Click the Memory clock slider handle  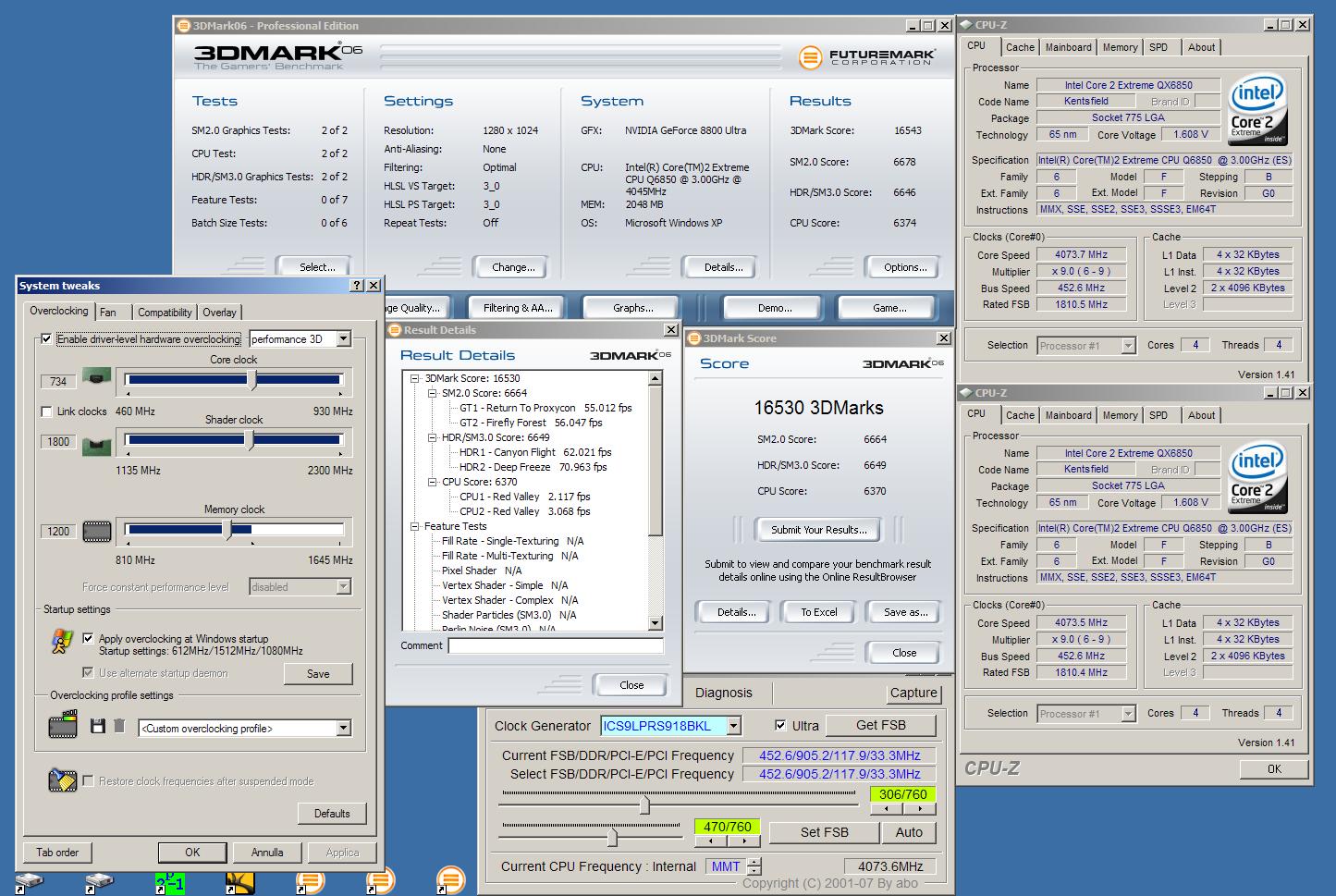click(228, 529)
